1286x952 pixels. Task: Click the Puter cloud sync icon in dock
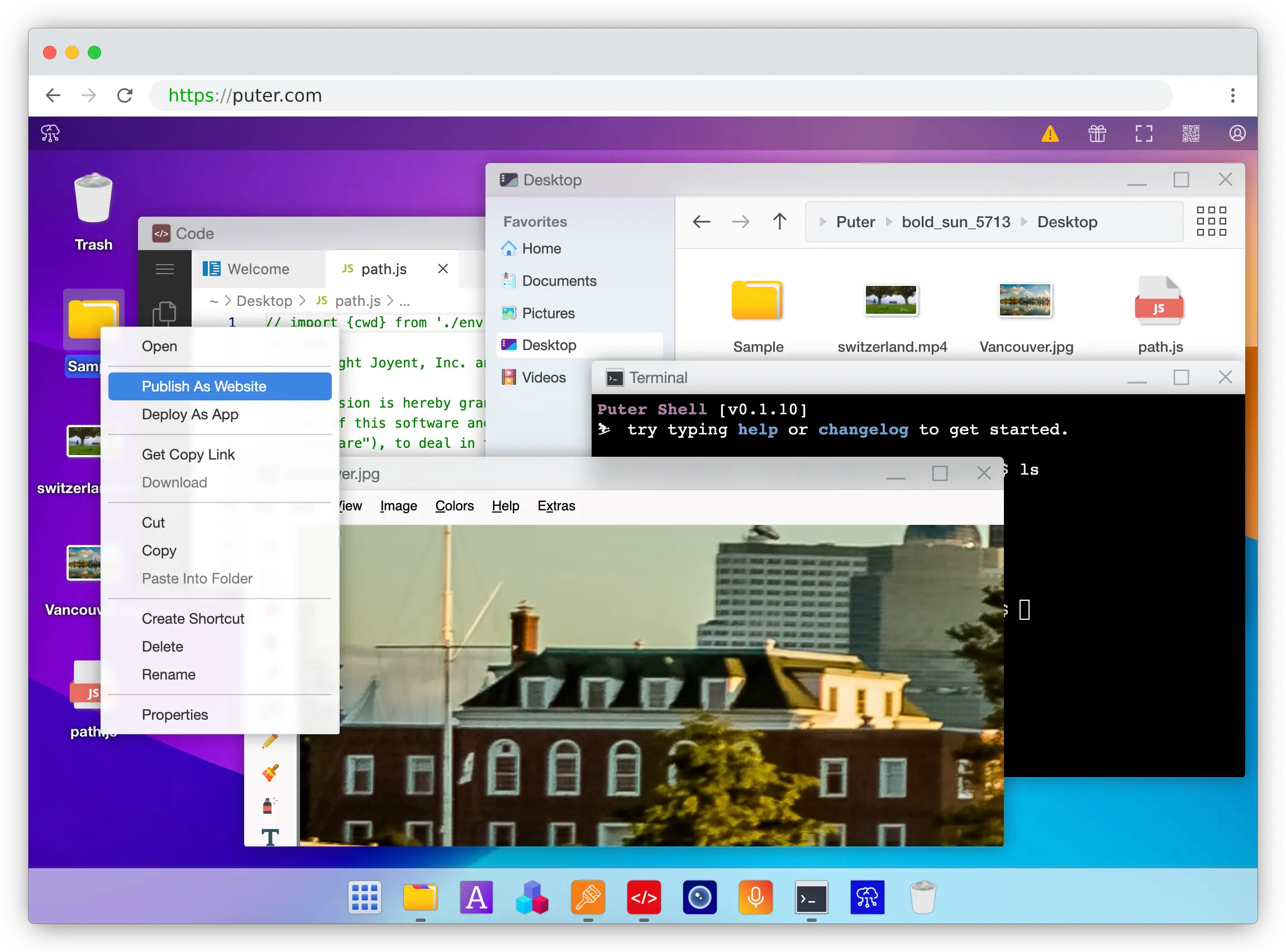(x=867, y=898)
